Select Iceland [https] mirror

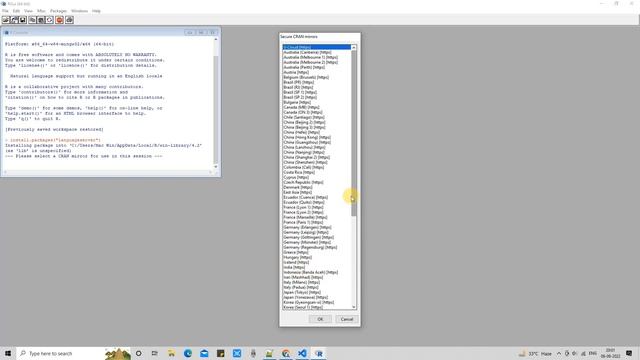coord(317,262)
